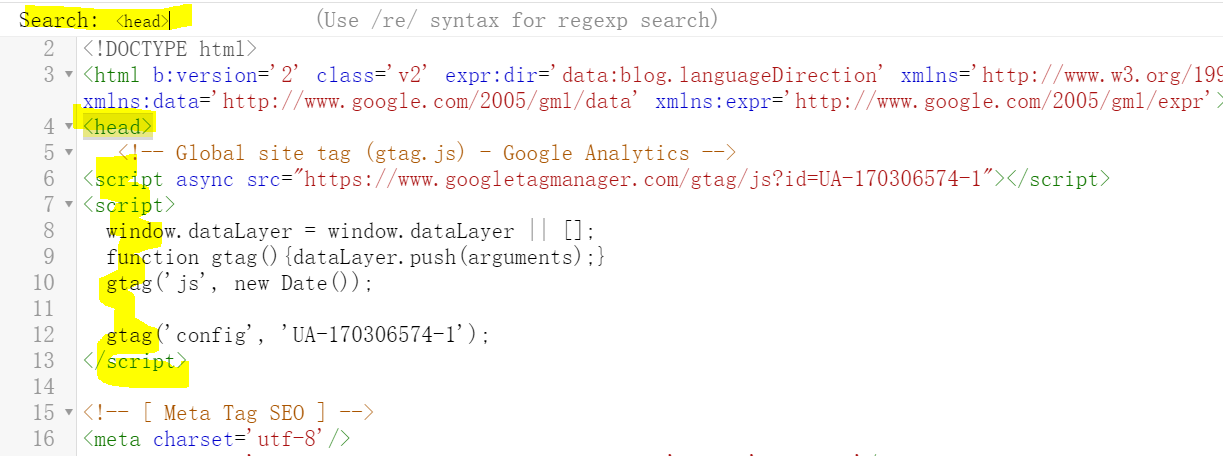Collapse the script block arrow on line 7
Image resolution: width=1223 pixels, height=456 pixels.
pyautogui.click(x=69, y=205)
